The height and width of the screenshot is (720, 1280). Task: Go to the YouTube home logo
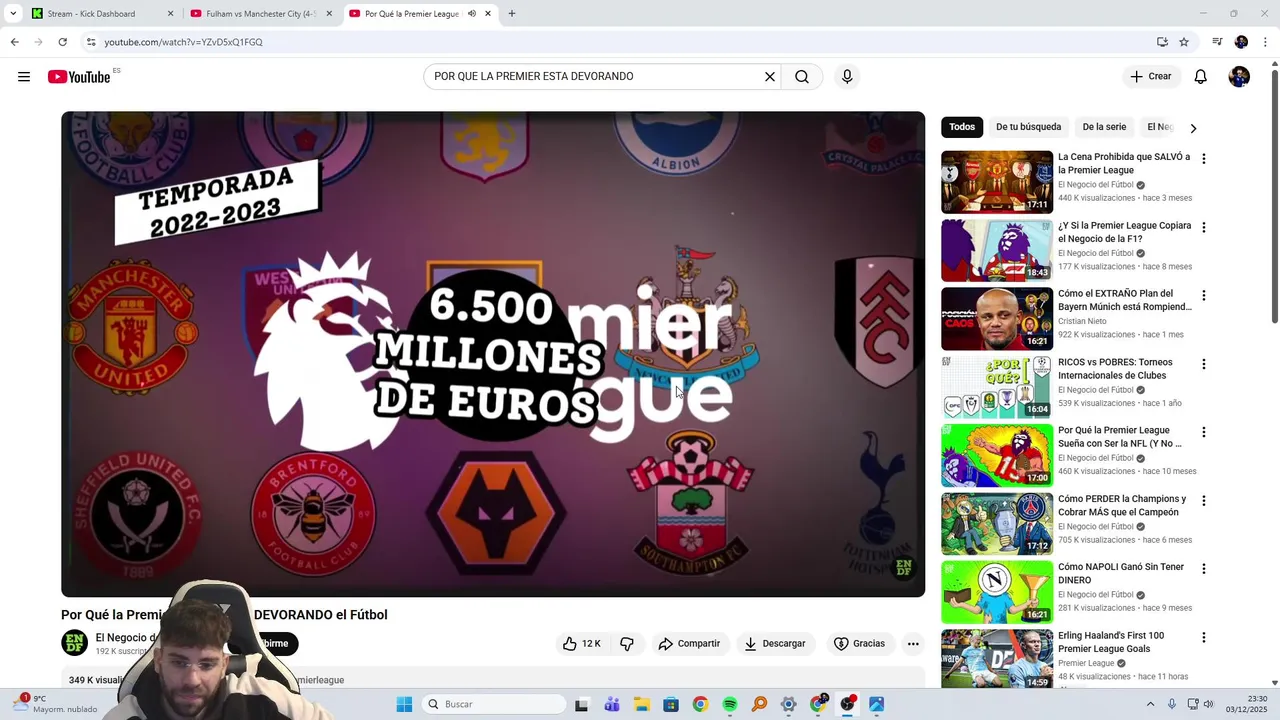point(79,77)
